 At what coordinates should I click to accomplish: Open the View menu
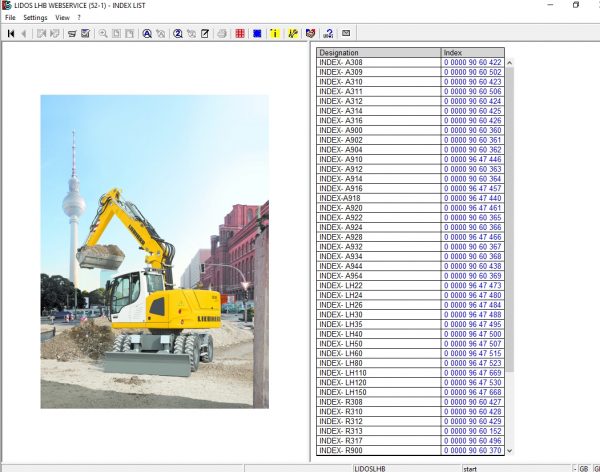[62, 18]
